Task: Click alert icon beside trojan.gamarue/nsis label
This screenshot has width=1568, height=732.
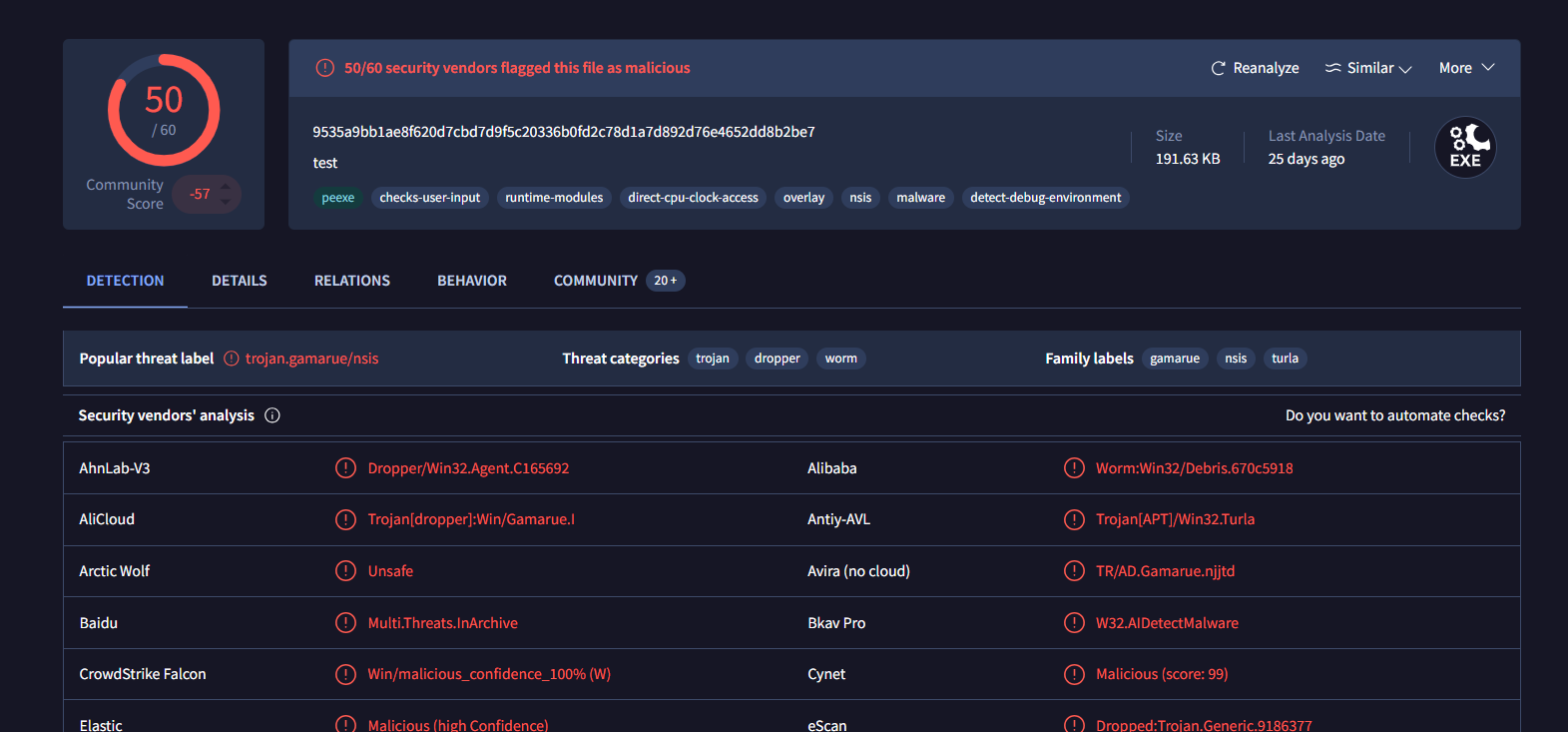Action: 232,359
